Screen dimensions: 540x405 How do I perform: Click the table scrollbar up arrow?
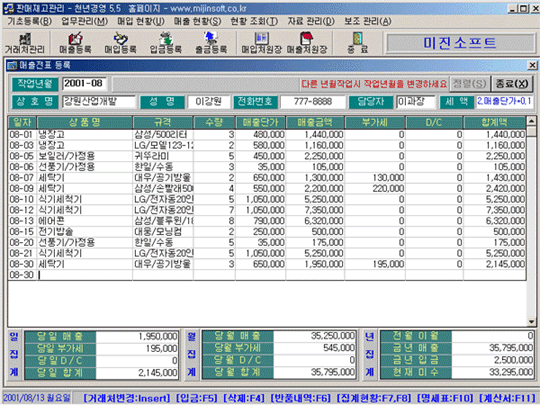[531, 121]
